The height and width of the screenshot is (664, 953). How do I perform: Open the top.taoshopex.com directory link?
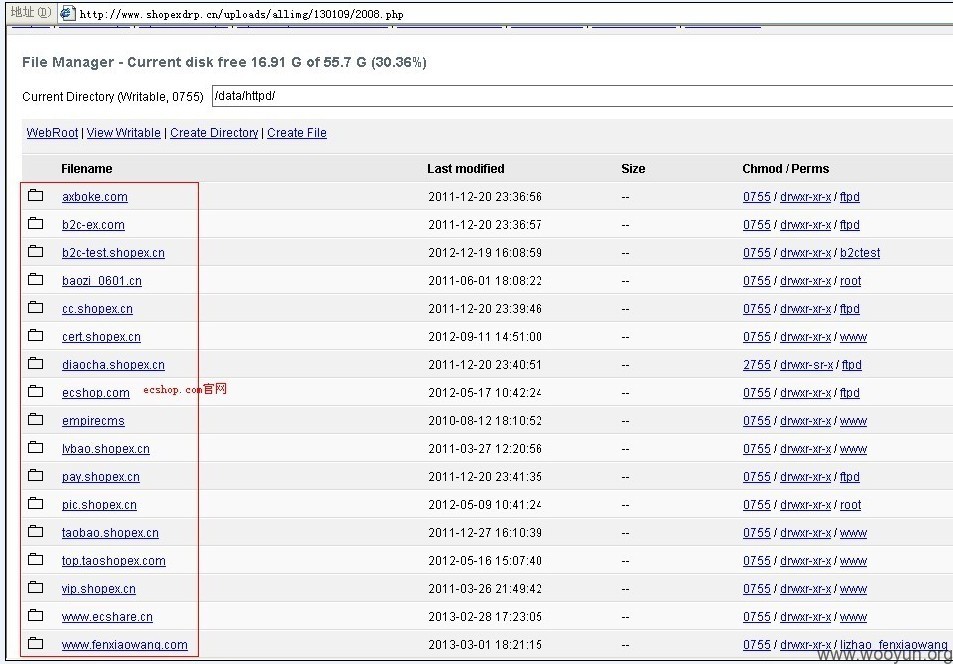click(x=114, y=561)
